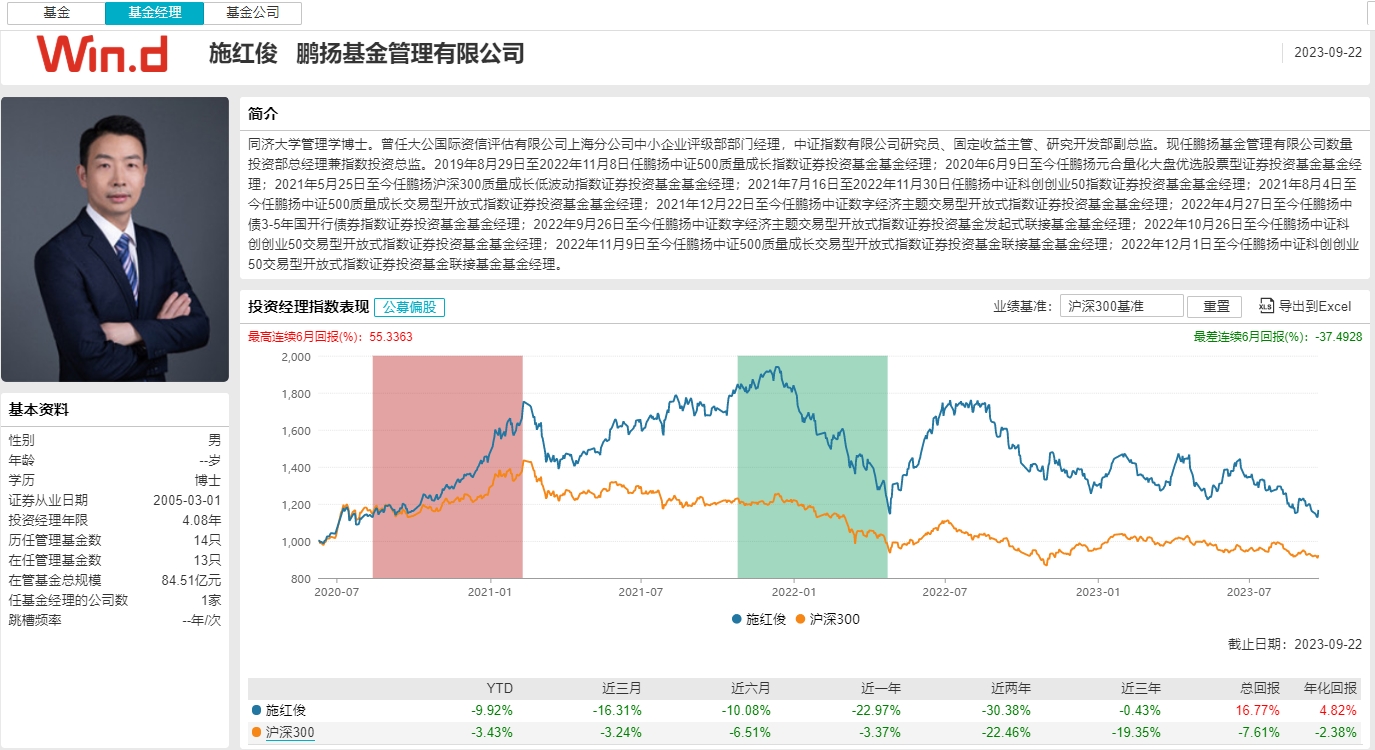Screen dimensions: 1375x750
Task: Click the 施红俊 row label in the returns table
Action: (x=286, y=710)
